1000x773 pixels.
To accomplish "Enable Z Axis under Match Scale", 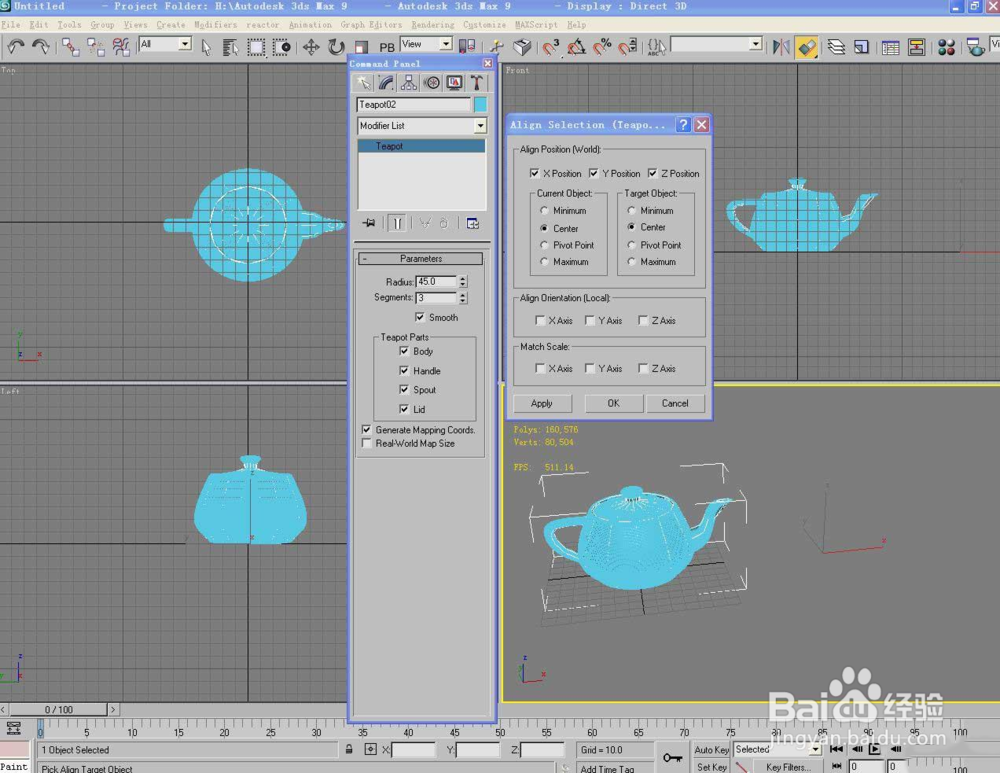I will tap(643, 368).
